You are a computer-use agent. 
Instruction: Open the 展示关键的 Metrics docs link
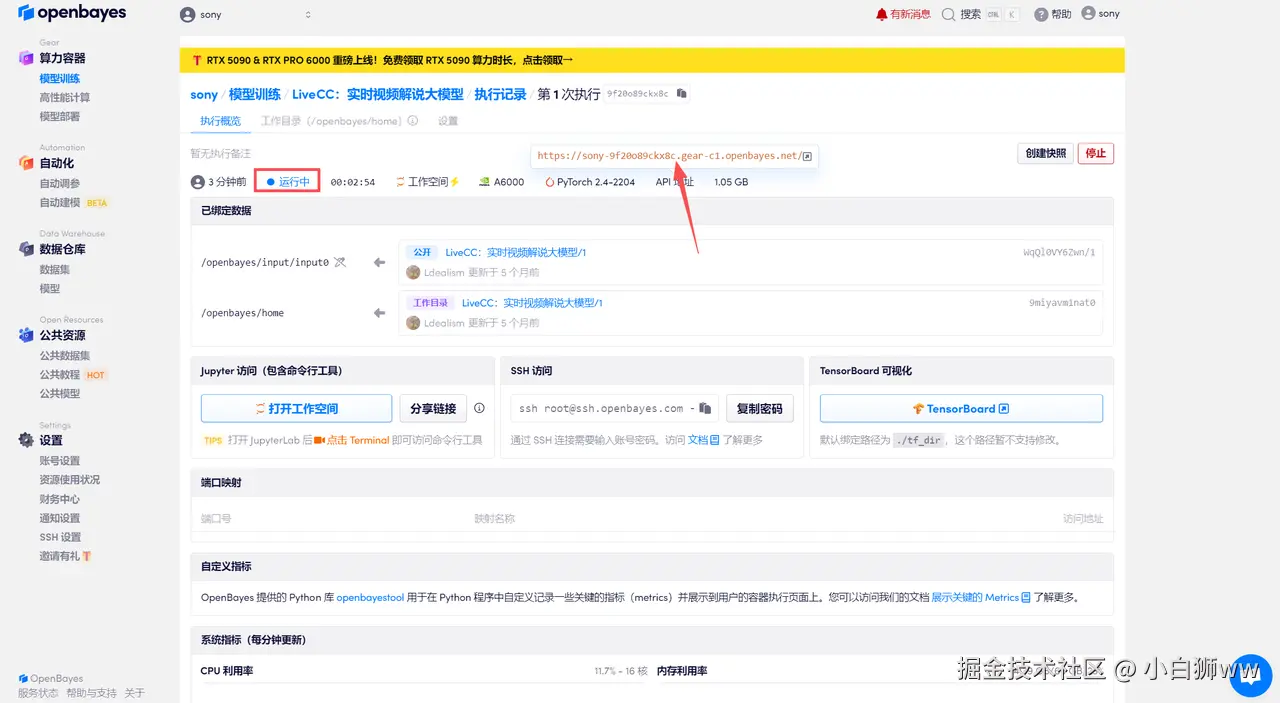[x=981, y=597]
